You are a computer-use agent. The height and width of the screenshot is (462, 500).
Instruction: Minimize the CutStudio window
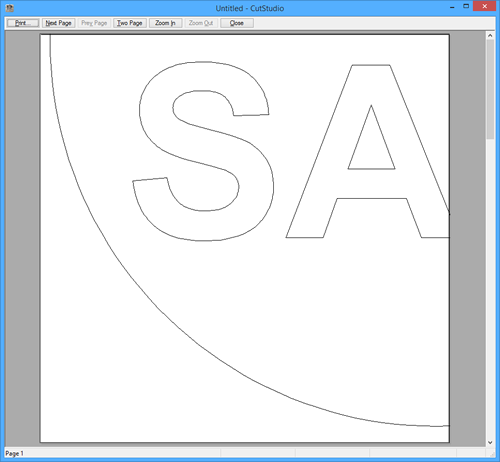click(x=452, y=7)
